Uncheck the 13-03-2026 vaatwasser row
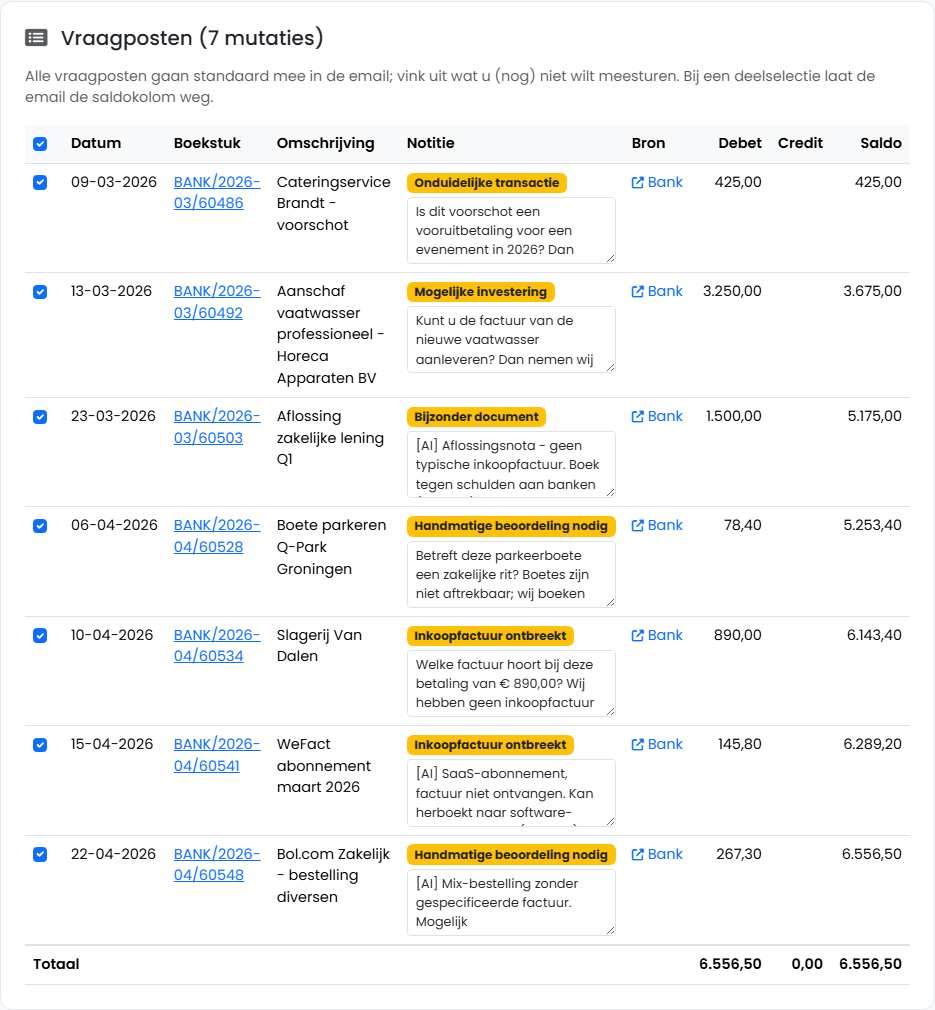Image resolution: width=935 pixels, height=1010 pixels. [40, 292]
